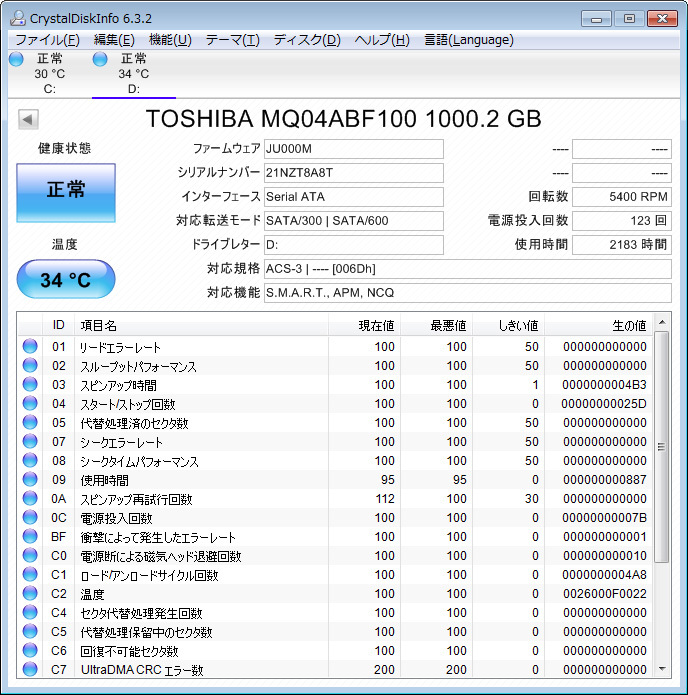
Task: Click status orb for 08 シークタイムパフォーマンス
Action: tap(30, 461)
